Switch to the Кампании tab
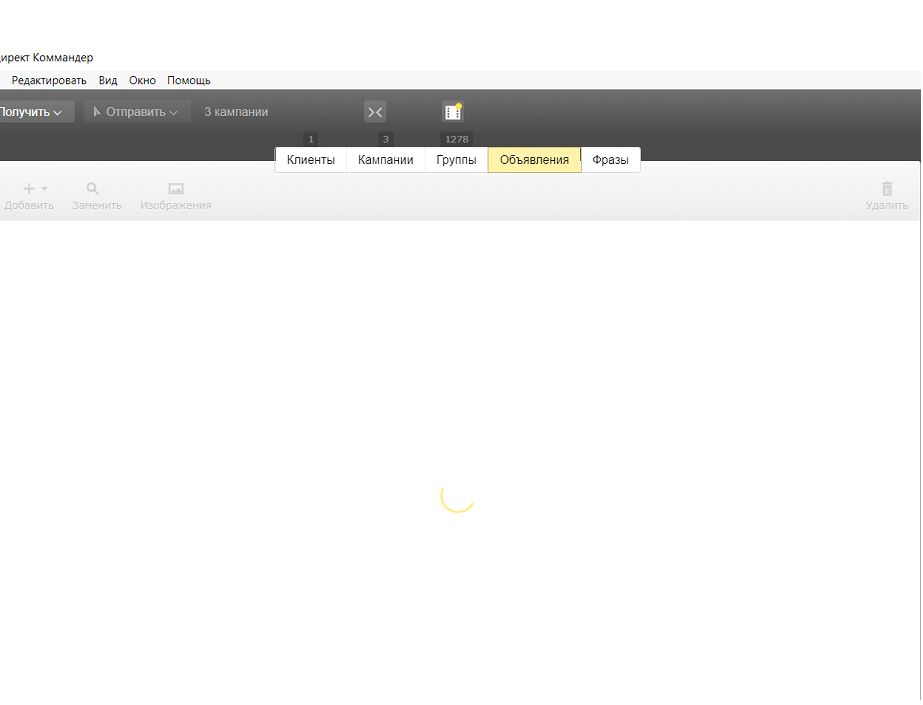This screenshot has height=705, width=923. [385, 160]
